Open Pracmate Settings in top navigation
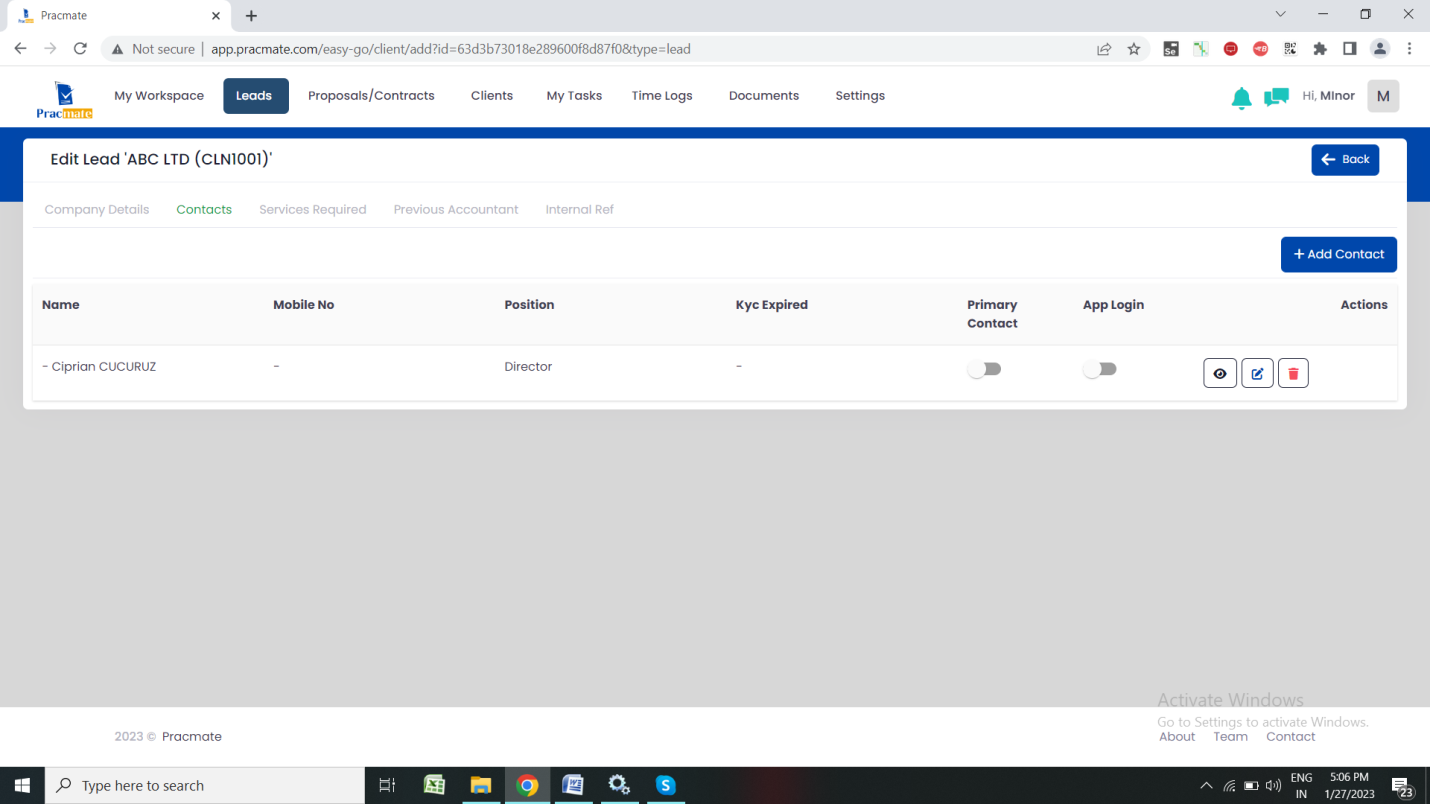The image size is (1430, 804). point(860,96)
